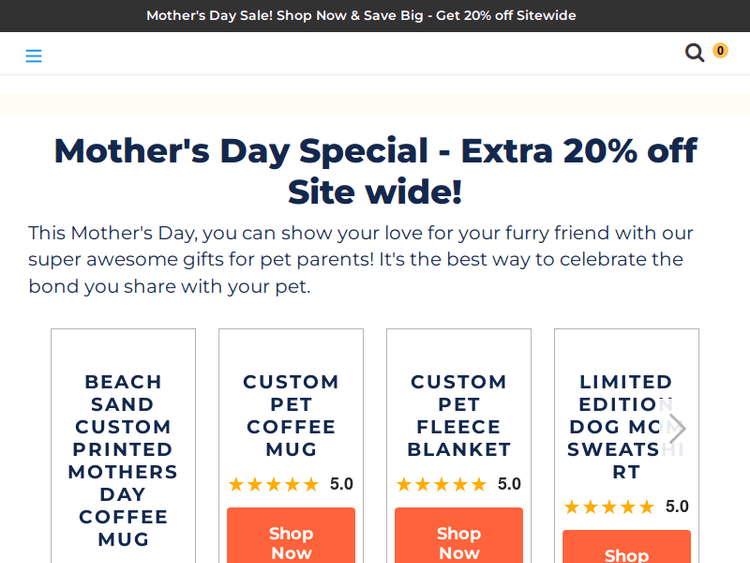Click the search magnifier icon
750x563 pixels.
coord(694,53)
